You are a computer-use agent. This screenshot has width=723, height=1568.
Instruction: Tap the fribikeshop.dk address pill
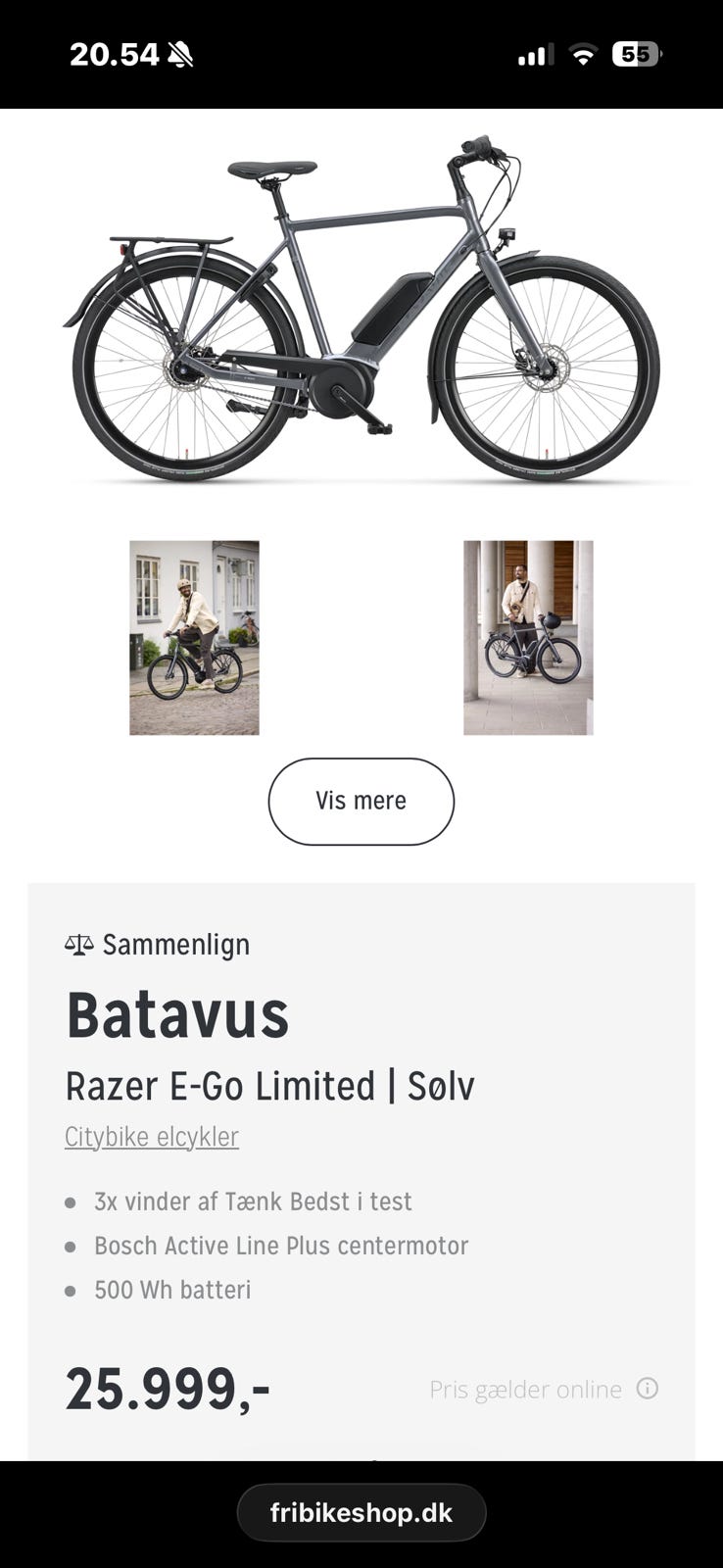coord(361,1512)
